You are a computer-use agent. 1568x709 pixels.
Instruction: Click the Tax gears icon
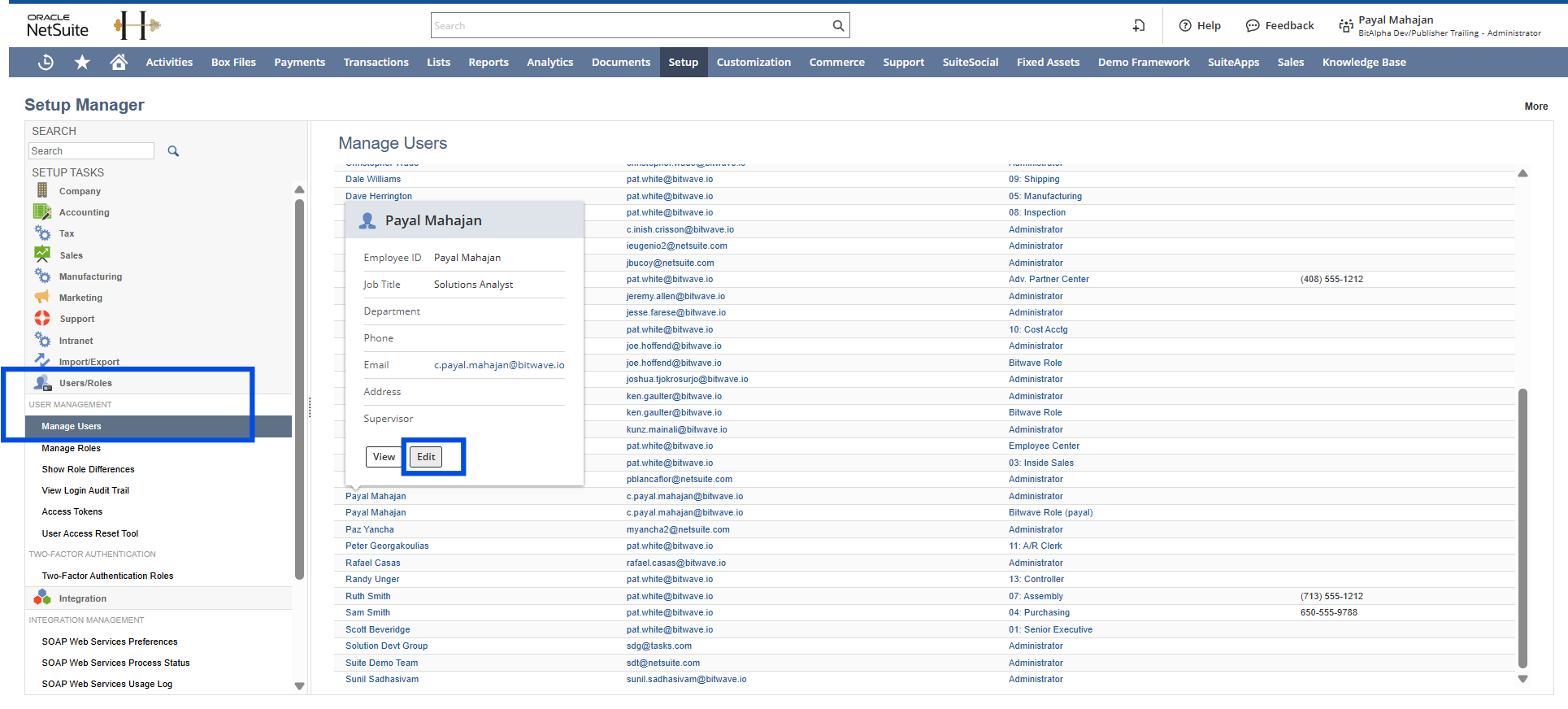42,233
